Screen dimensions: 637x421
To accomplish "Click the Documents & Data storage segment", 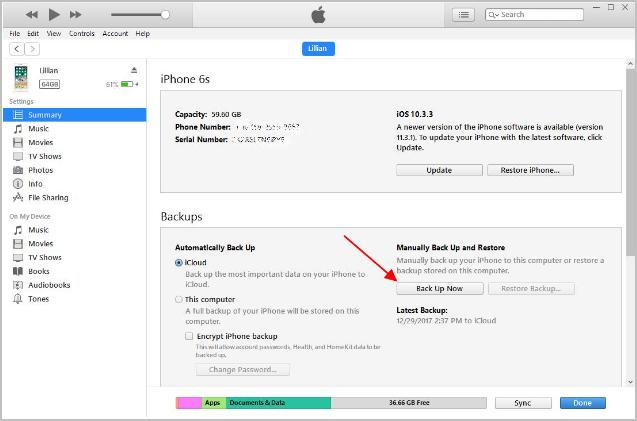I will (278, 403).
